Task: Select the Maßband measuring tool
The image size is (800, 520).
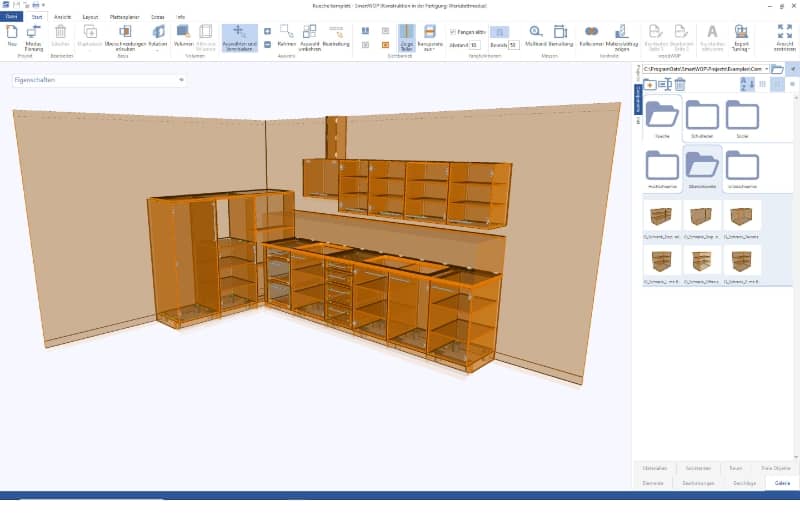Action: pos(535,36)
